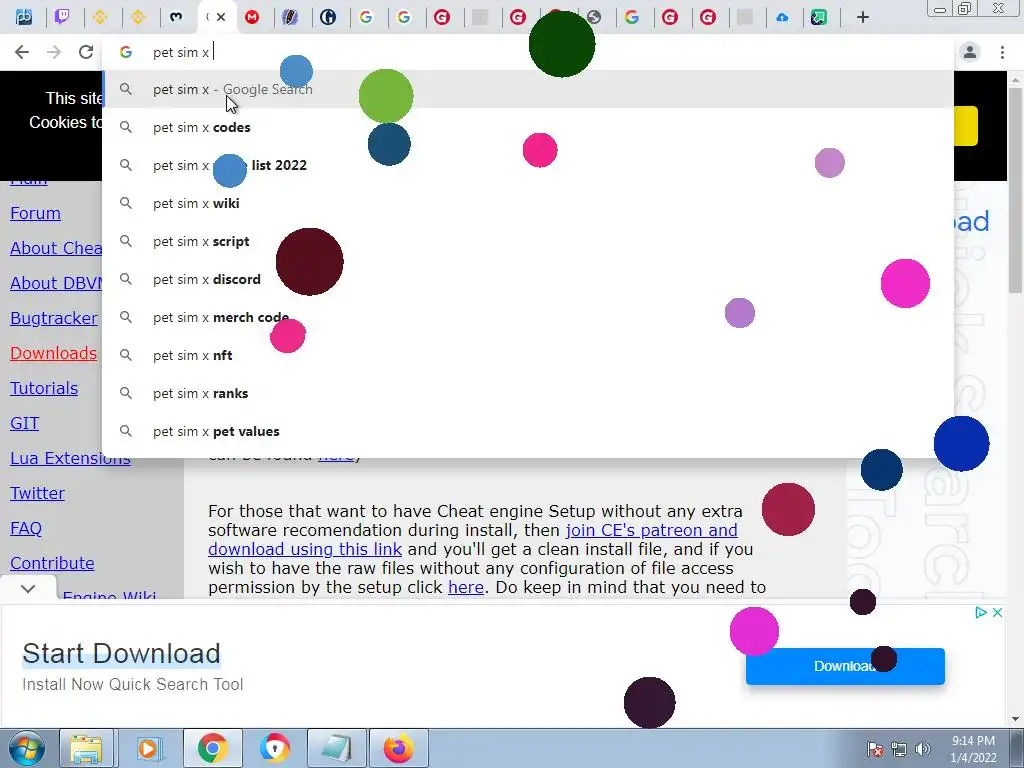Click the Action Center flag tray icon

(875, 749)
